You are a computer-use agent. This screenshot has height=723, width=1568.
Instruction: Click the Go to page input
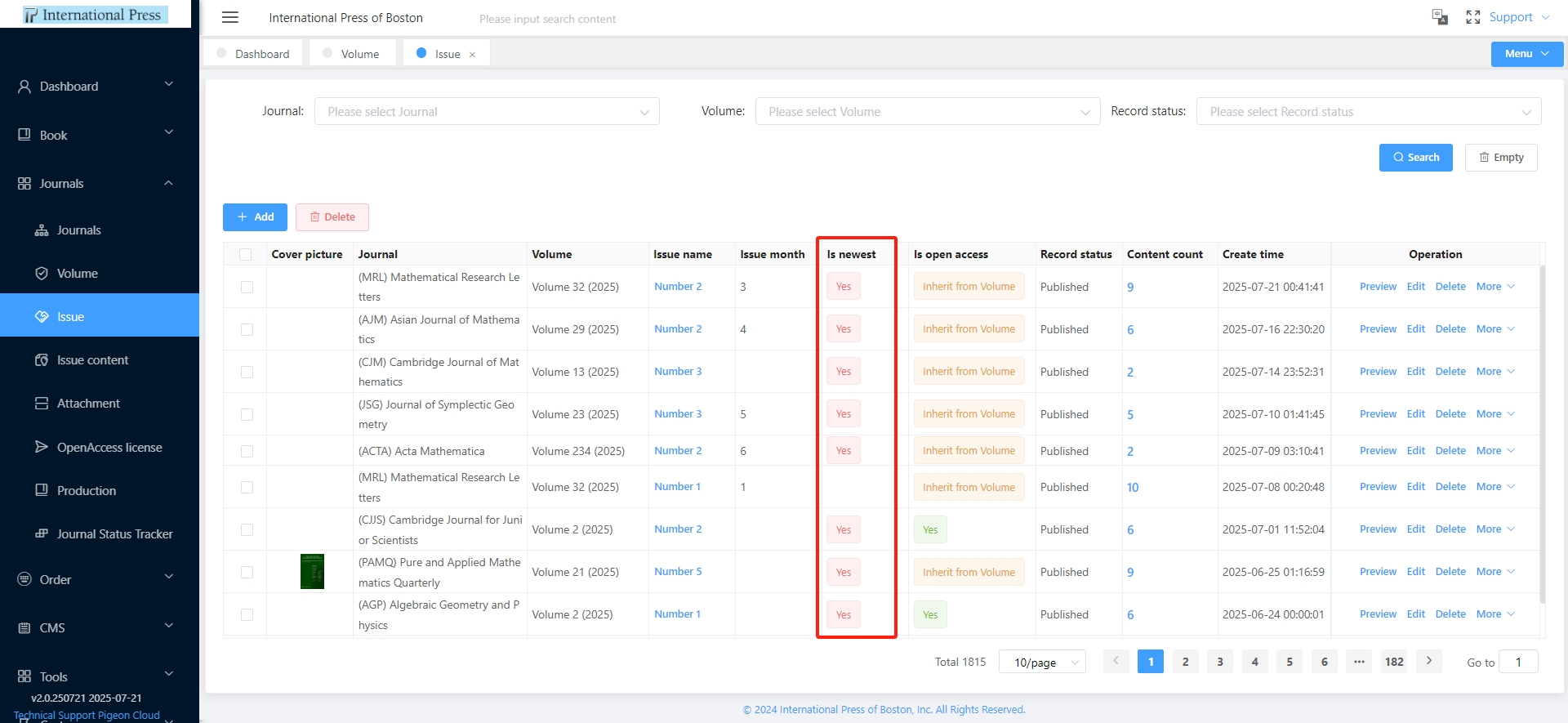[x=1519, y=662]
